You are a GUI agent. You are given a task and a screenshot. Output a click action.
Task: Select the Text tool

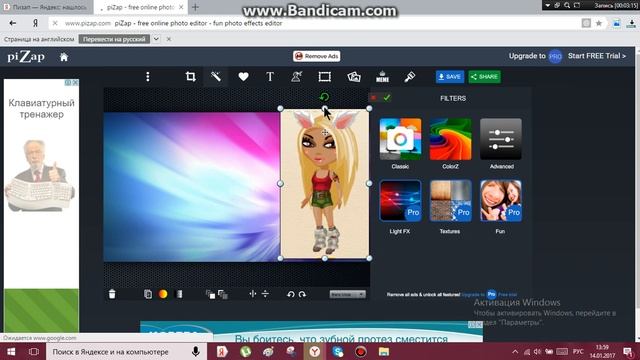pyautogui.click(x=270, y=77)
